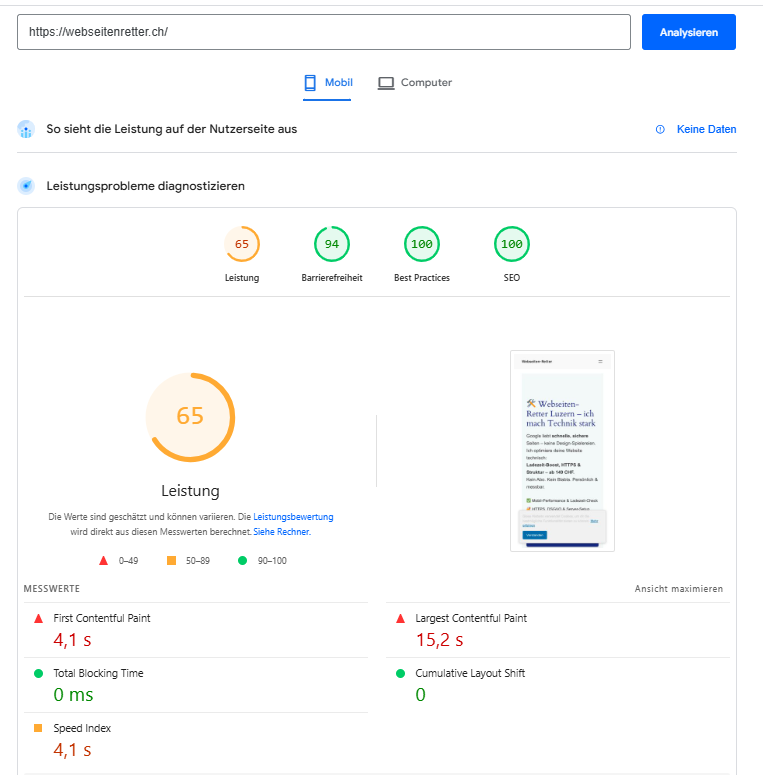Open the Keine Daten link
The width and height of the screenshot is (763, 775).
click(706, 129)
